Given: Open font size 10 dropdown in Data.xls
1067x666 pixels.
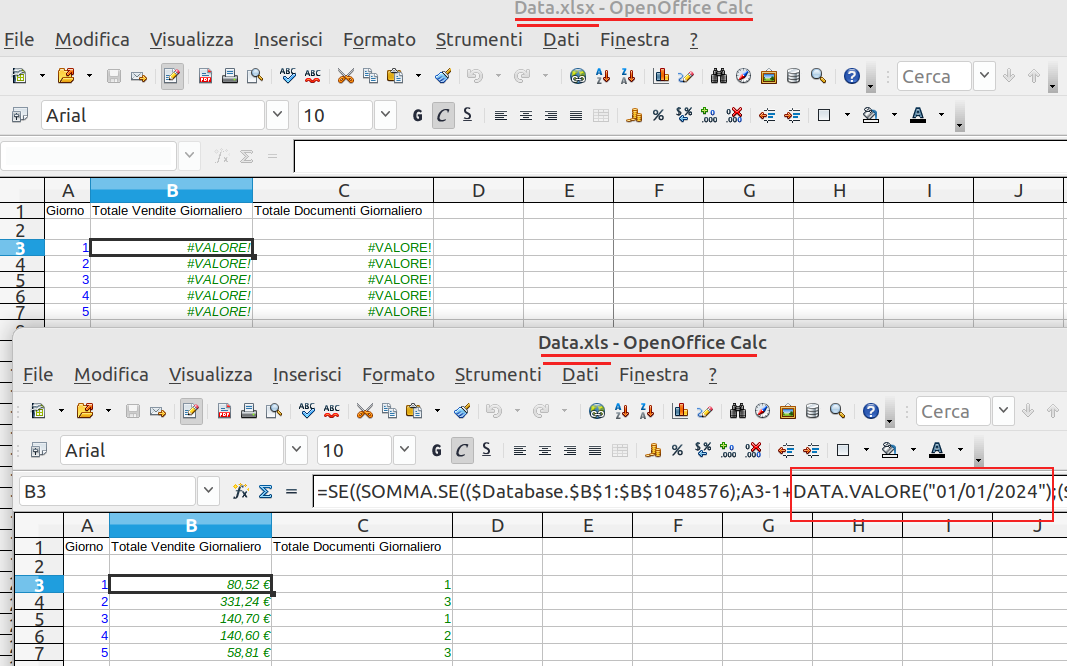Looking at the screenshot, I should [404, 450].
